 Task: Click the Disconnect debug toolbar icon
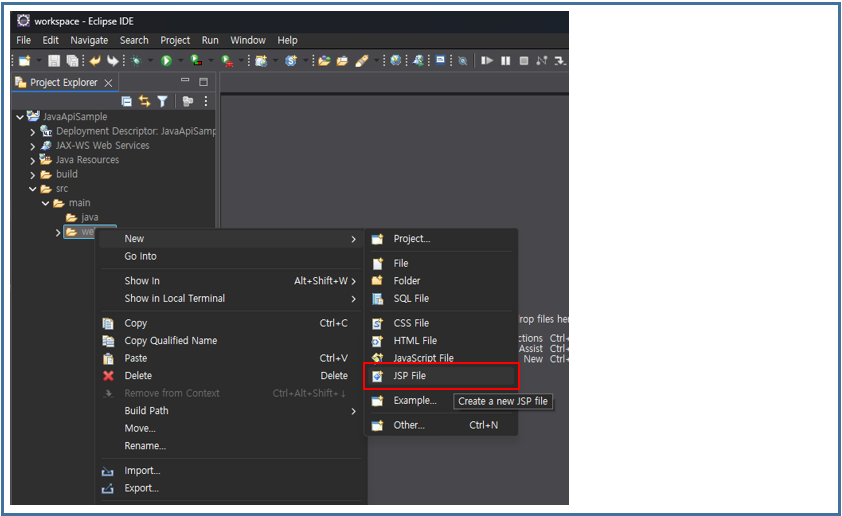(x=542, y=60)
